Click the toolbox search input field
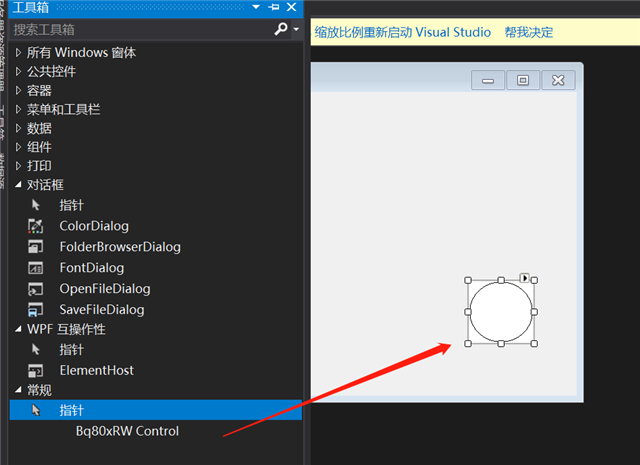 pos(141,29)
